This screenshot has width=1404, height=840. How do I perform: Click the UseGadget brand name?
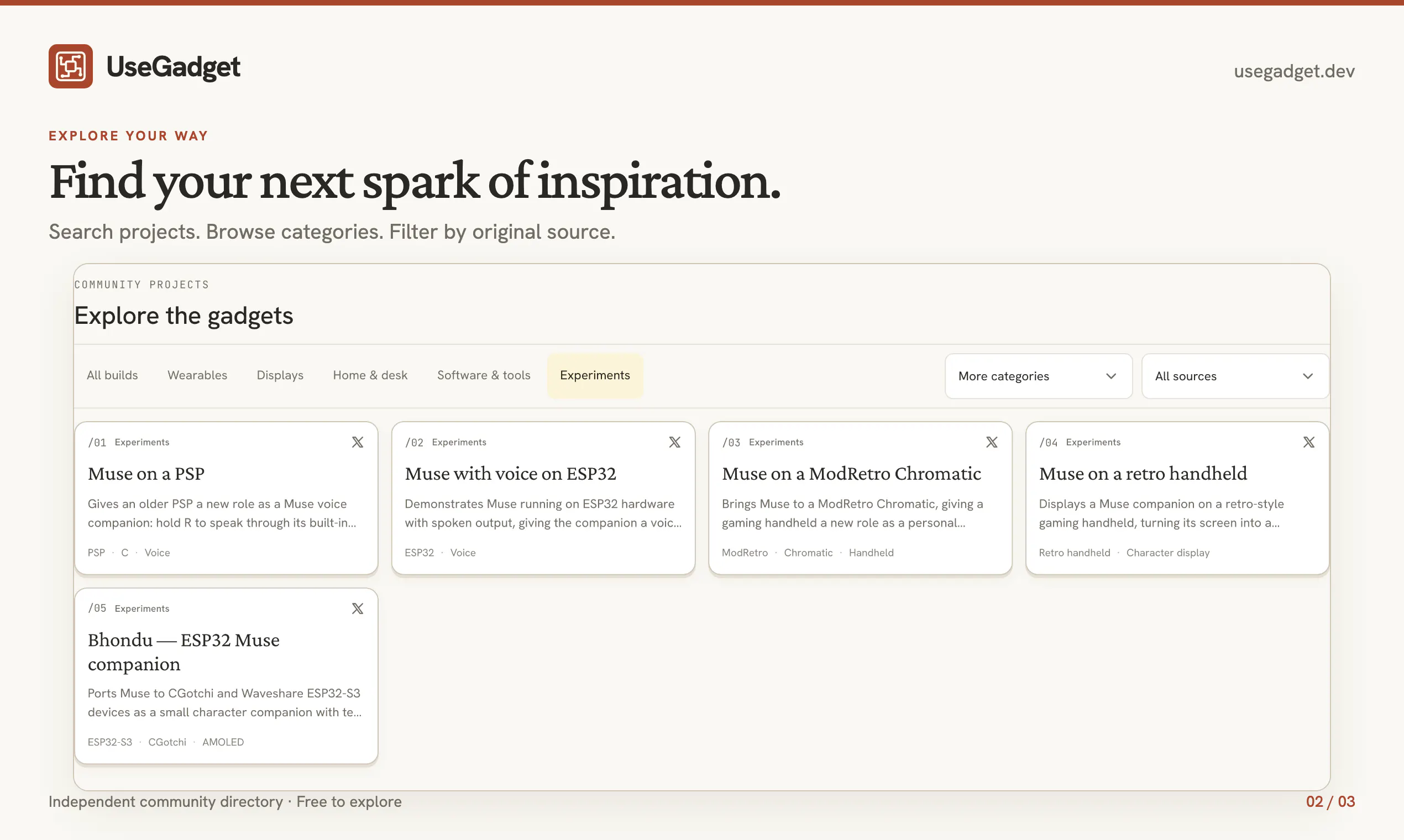pyautogui.click(x=173, y=67)
